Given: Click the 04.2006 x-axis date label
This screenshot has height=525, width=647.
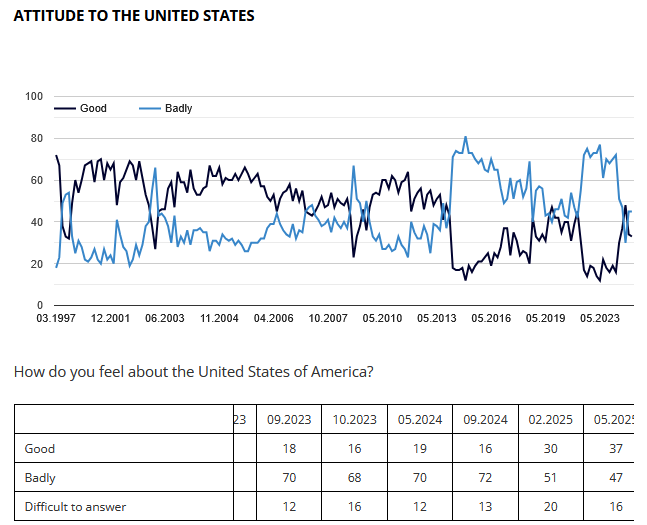Looking at the screenshot, I should (x=273, y=318).
